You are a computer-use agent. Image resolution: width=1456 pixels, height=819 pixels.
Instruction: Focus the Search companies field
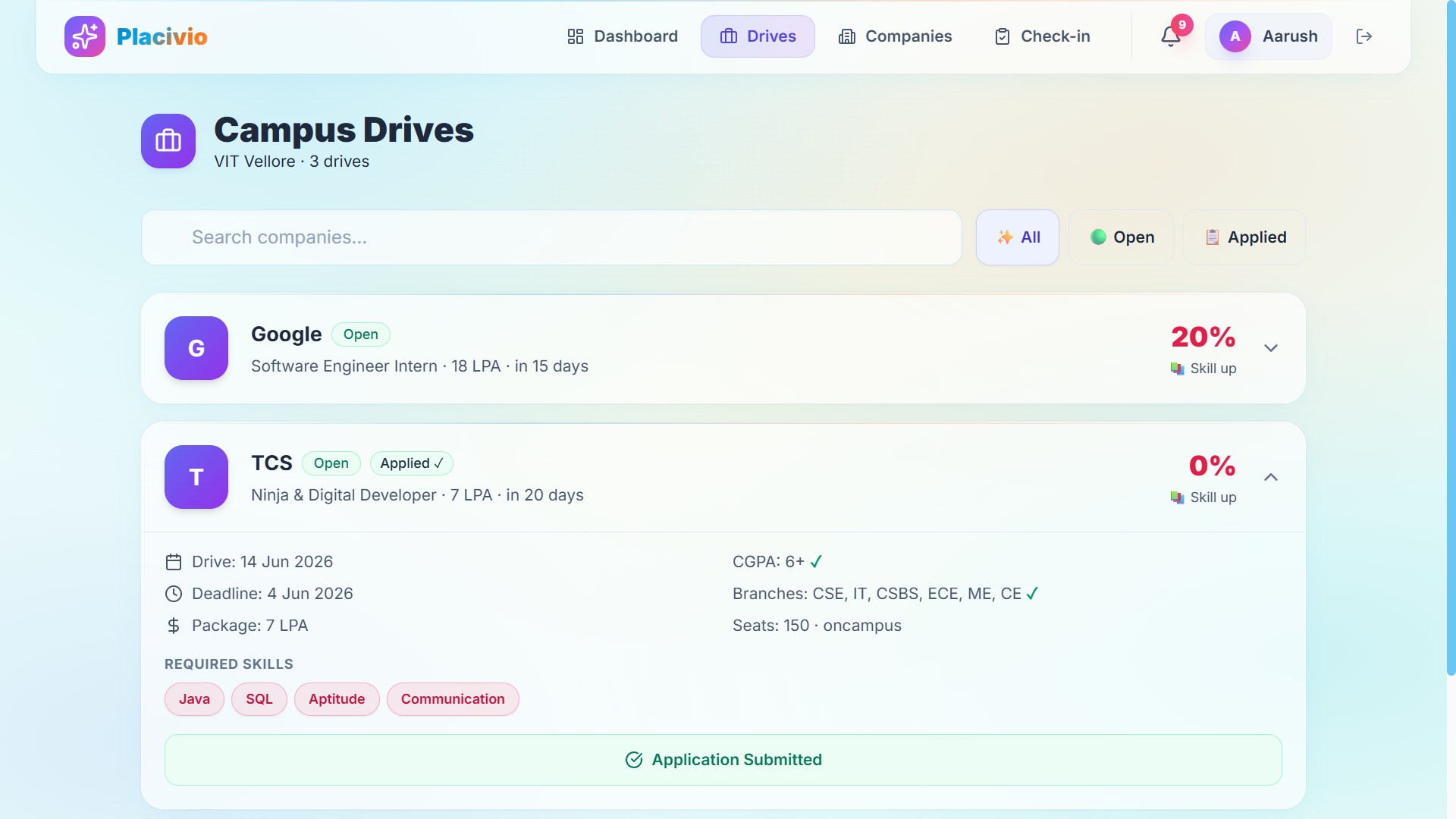pyautogui.click(x=551, y=237)
